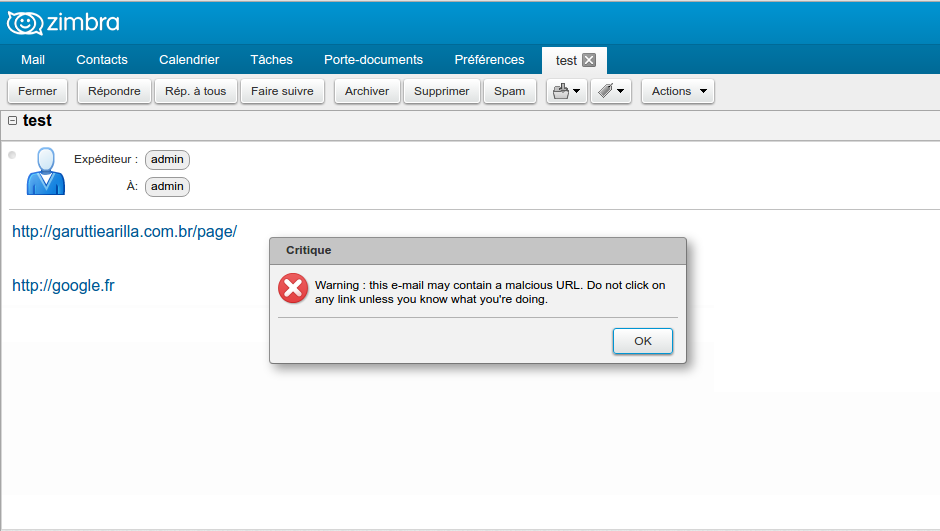940x531 pixels.
Task: Expand the move folder dropdown arrow
Action: click(577, 91)
